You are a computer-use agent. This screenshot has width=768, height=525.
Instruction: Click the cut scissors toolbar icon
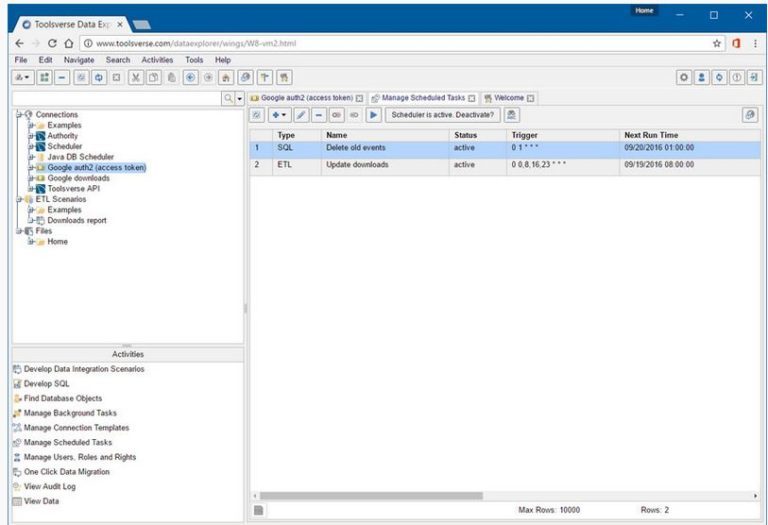tap(136, 77)
